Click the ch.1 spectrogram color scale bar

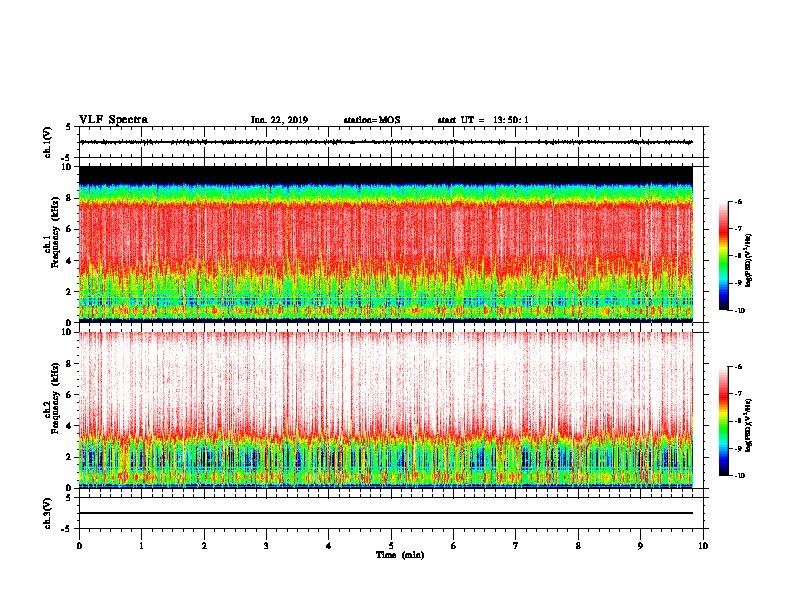click(x=723, y=256)
